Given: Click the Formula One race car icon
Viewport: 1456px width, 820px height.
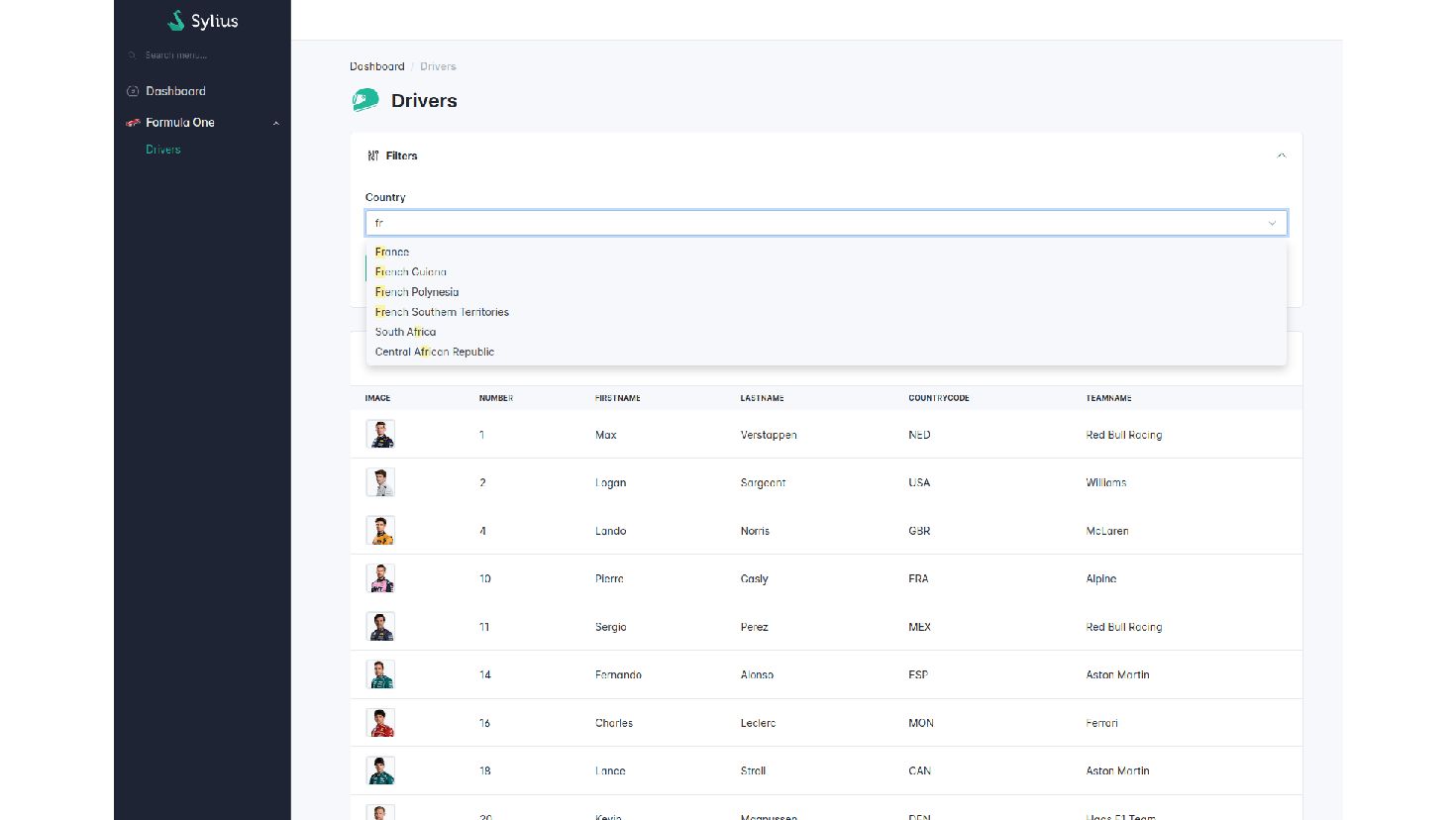Looking at the screenshot, I should 133,123.
